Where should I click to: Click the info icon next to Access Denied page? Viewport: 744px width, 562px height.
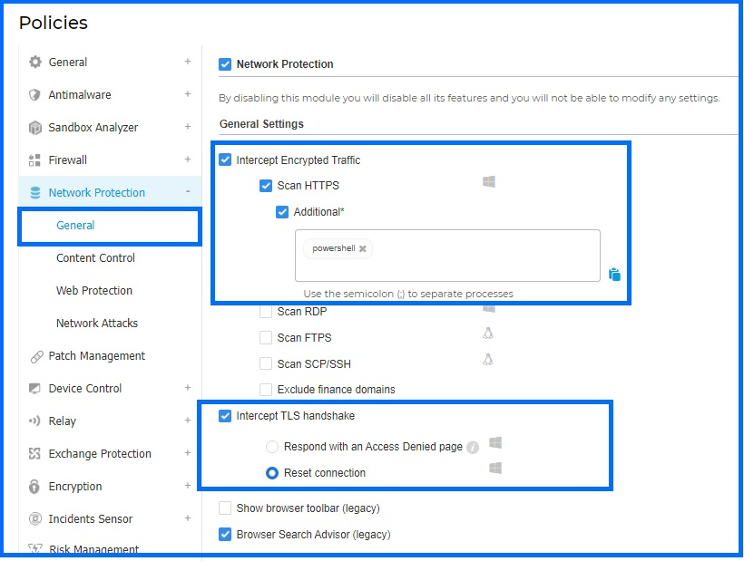pyautogui.click(x=473, y=447)
